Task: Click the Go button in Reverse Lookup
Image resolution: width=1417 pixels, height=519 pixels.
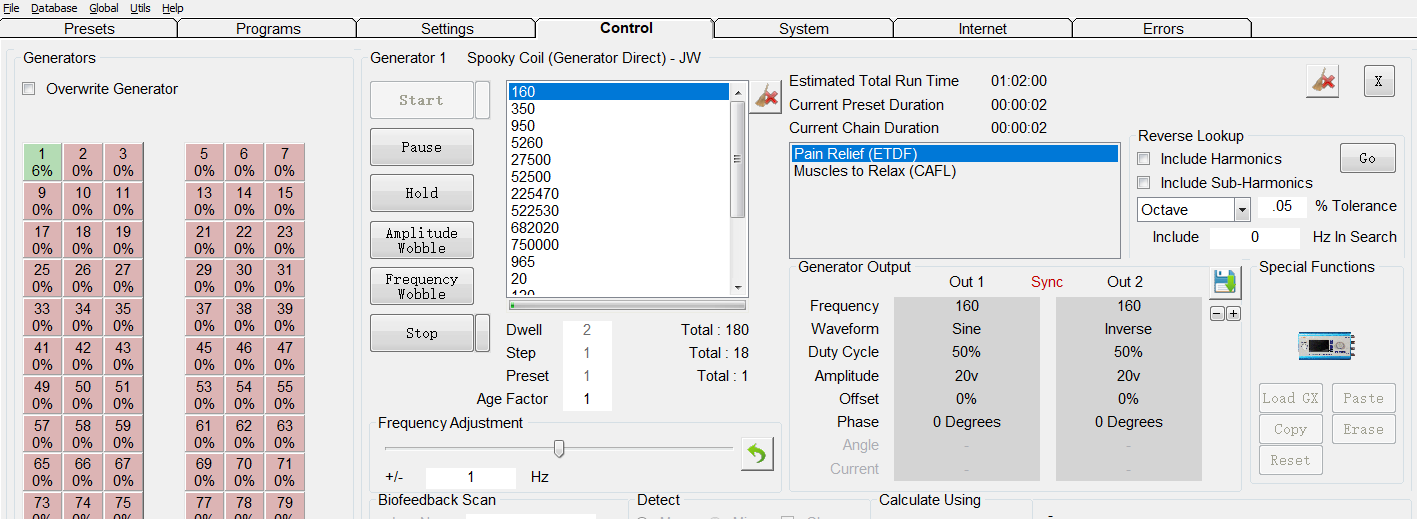Action: [x=1366, y=158]
